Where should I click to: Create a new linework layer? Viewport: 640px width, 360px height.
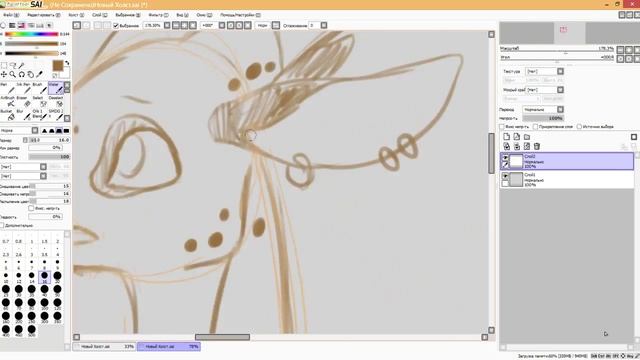pyautogui.click(x=517, y=137)
